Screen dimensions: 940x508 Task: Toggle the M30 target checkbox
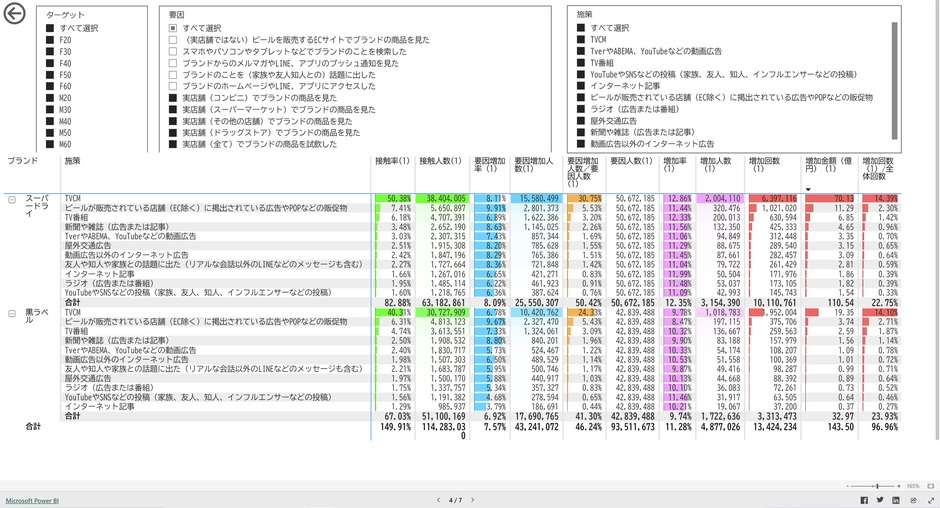click(50, 110)
